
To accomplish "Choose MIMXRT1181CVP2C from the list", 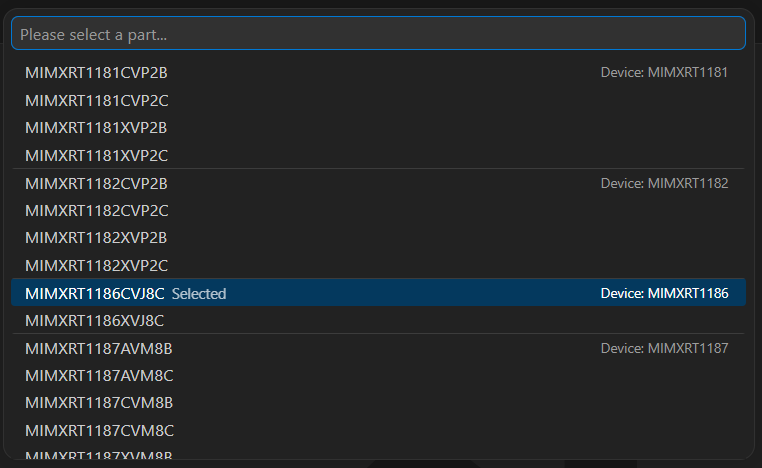I will 96,100.
